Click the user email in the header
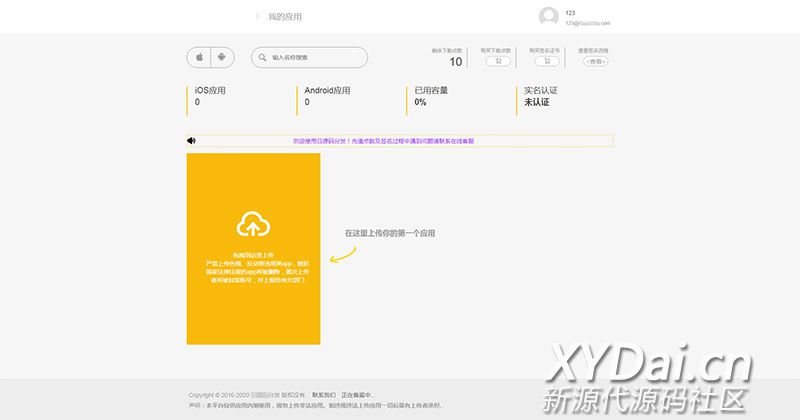Screen dimensions: 800x420 [x=587, y=23]
